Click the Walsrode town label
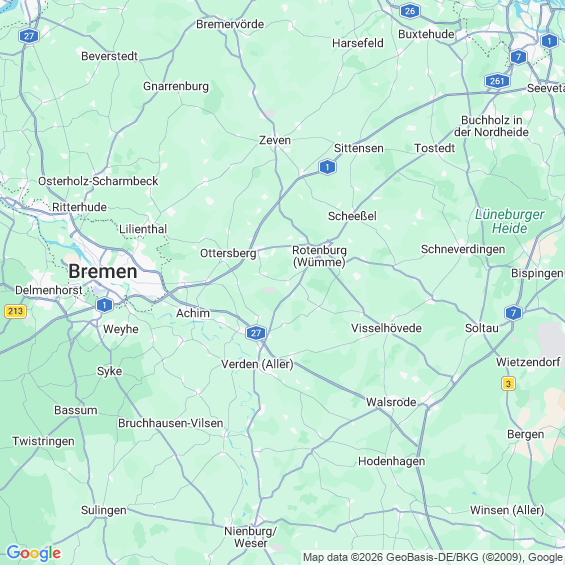Screen dimensions: 565x565 pyautogui.click(x=391, y=402)
